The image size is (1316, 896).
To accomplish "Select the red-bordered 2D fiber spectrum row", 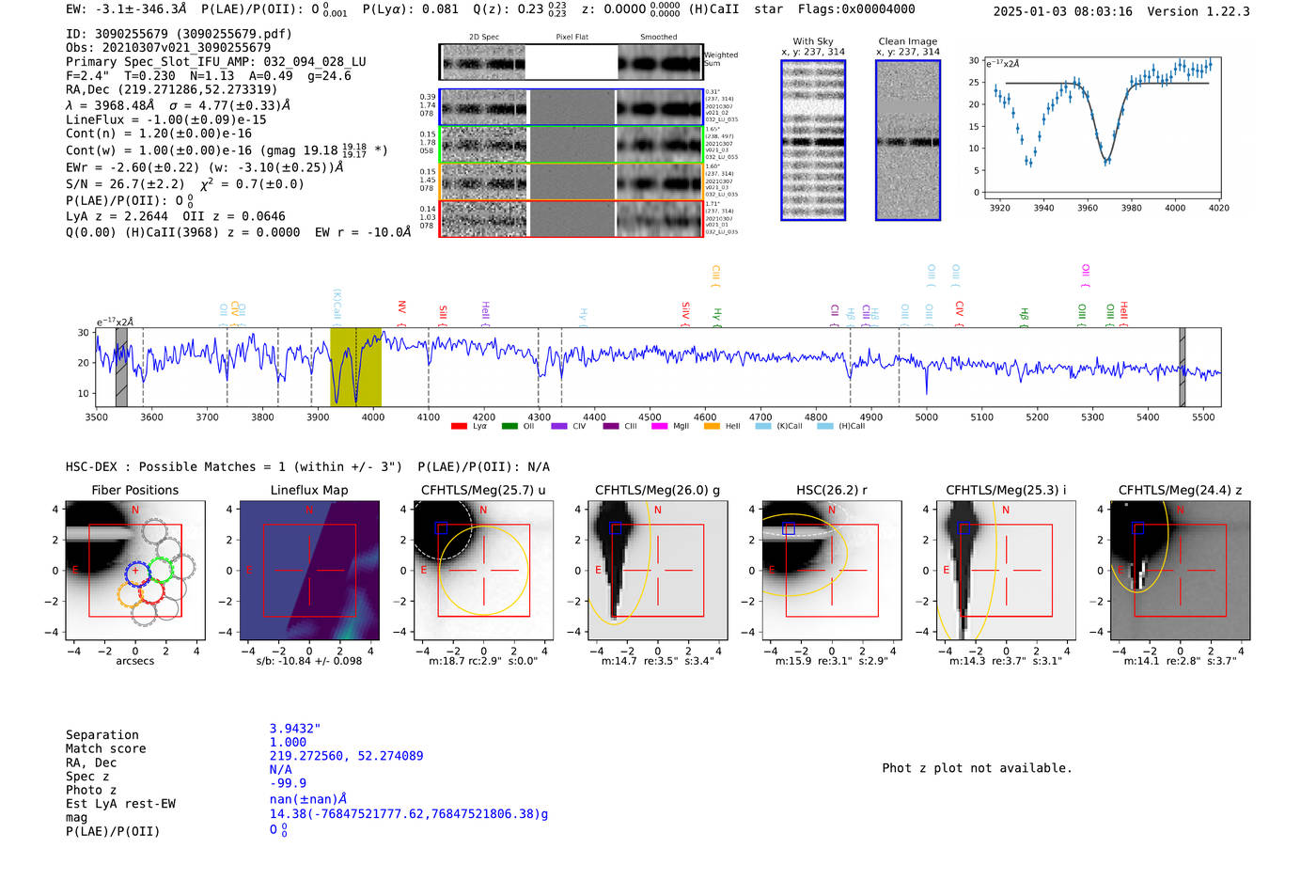I will click(x=571, y=218).
